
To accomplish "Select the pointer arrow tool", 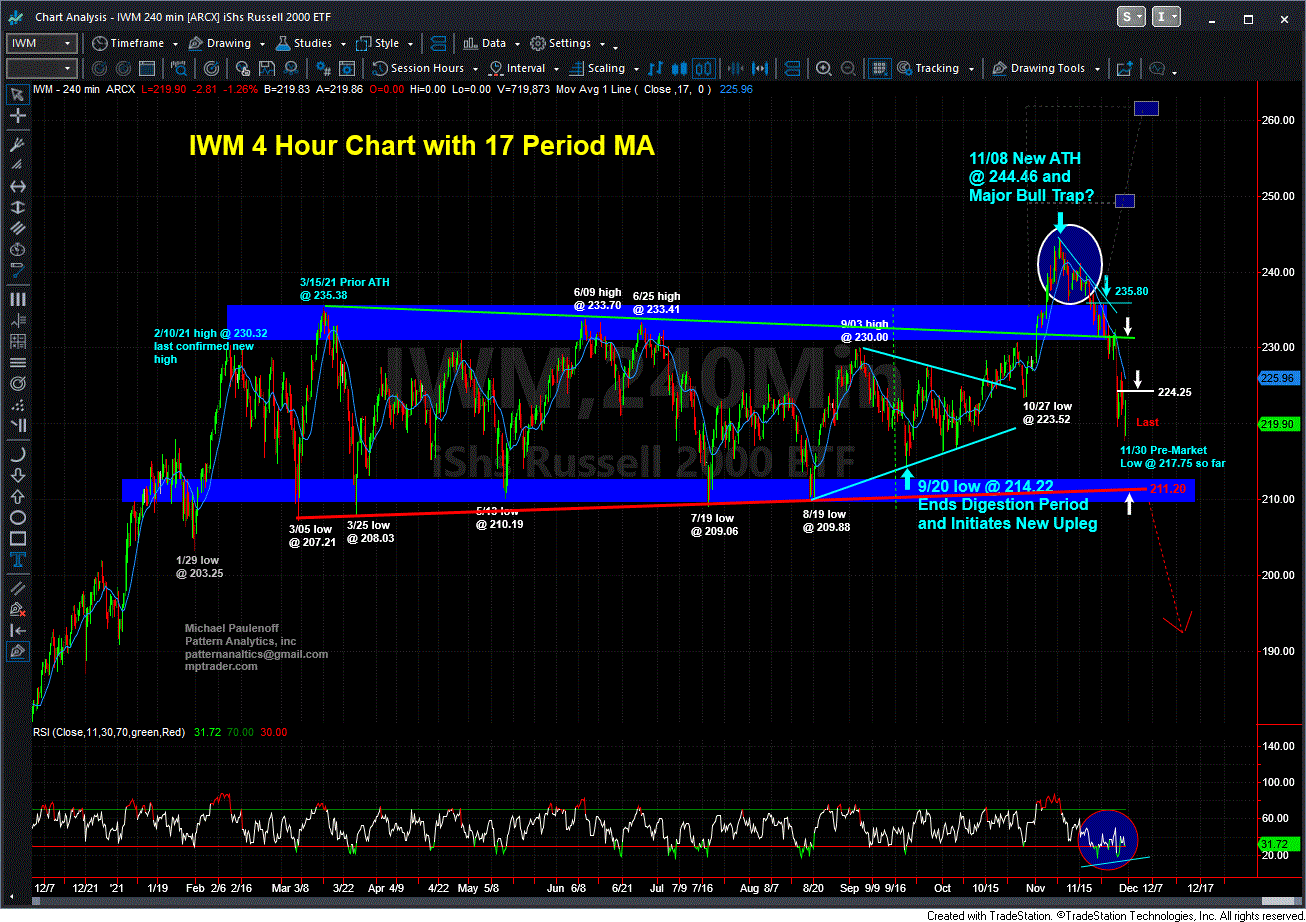I will (x=17, y=95).
